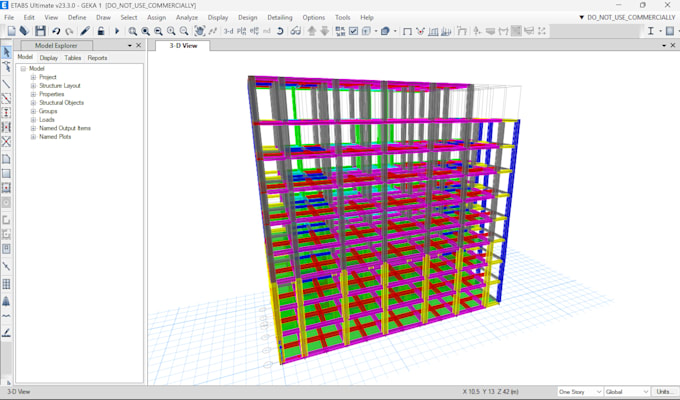Expand the Loads tree node
The image size is (680, 400).
(x=33, y=120)
